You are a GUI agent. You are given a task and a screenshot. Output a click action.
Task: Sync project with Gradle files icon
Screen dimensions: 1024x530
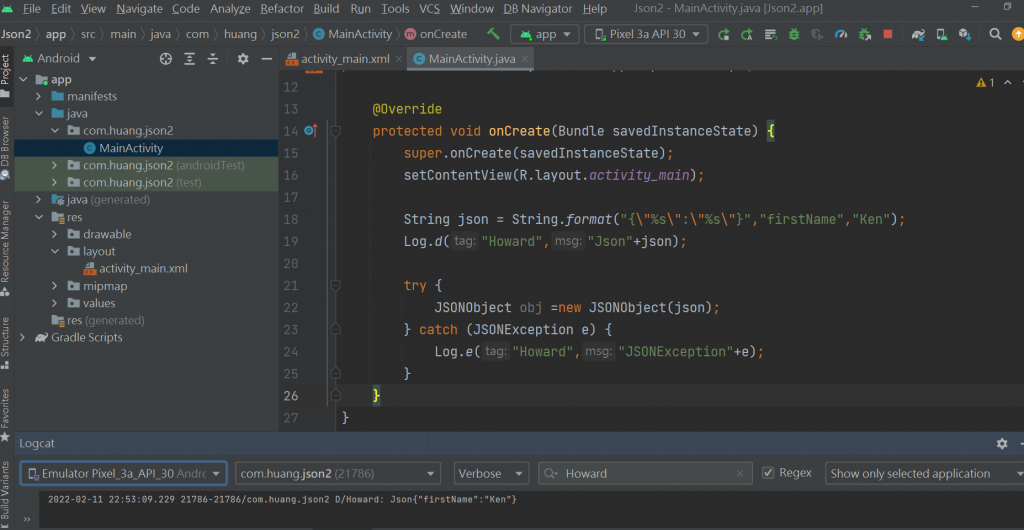click(918, 34)
